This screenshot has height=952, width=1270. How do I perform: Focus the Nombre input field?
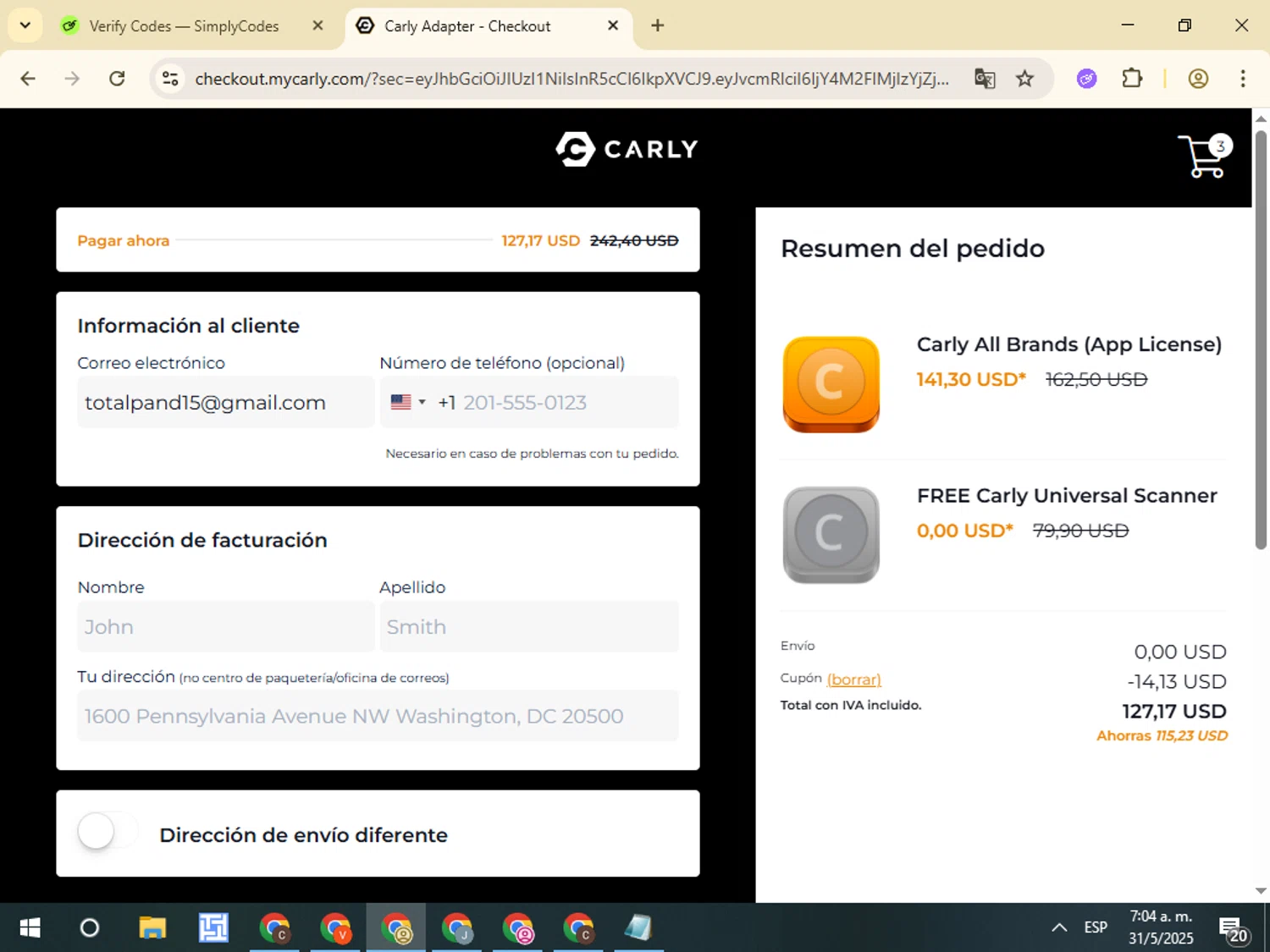(225, 627)
